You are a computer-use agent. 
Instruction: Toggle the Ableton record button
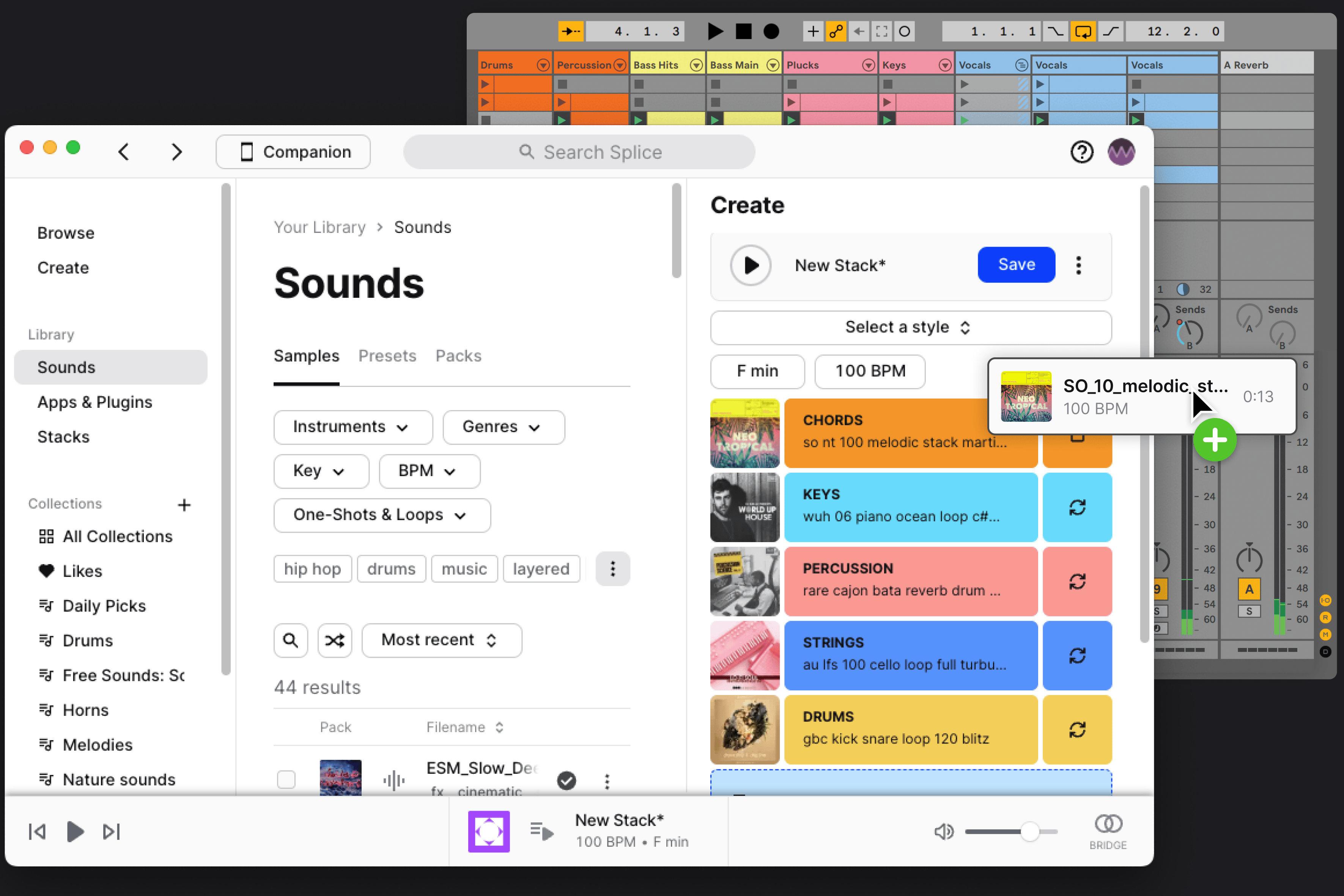[771, 31]
